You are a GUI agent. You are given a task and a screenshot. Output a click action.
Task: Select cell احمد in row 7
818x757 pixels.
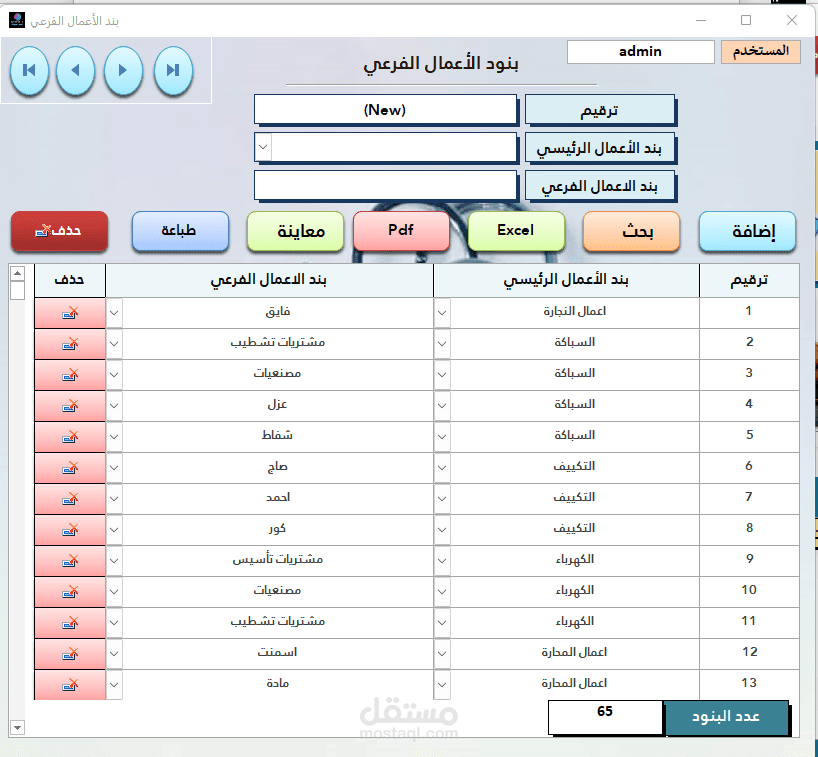278,499
